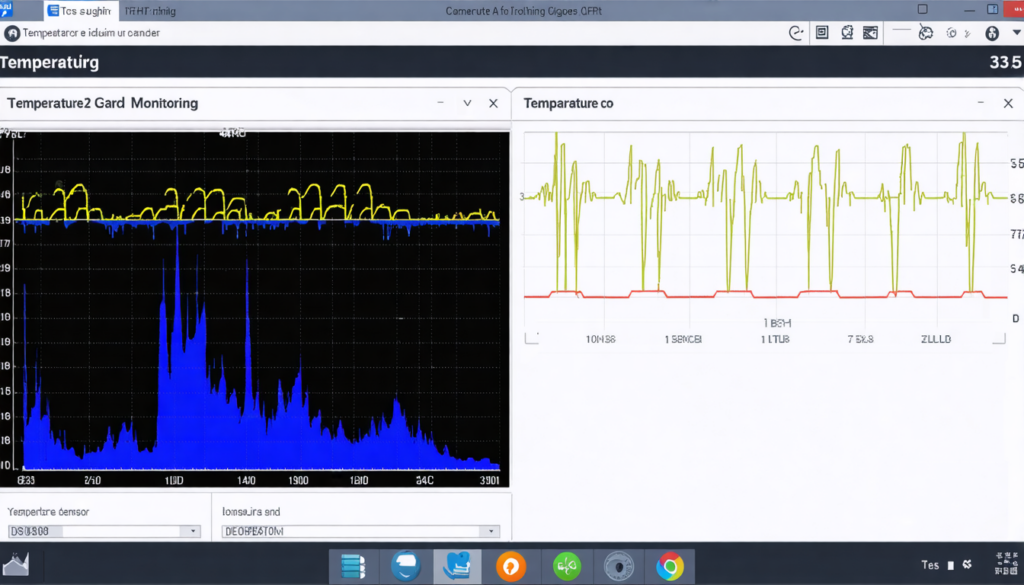Screen dimensions: 1024x585
Task: Close the Temparature co panel
Action: (x=1008, y=103)
